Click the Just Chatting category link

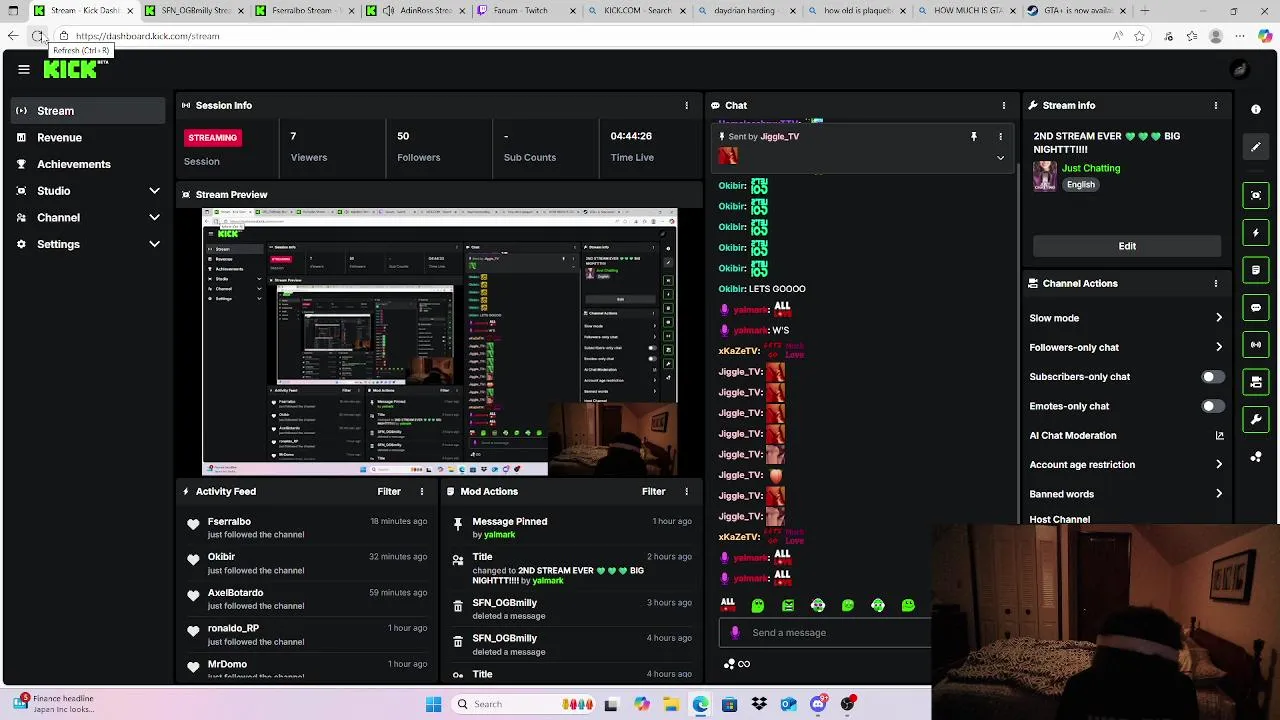click(x=1091, y=168)
